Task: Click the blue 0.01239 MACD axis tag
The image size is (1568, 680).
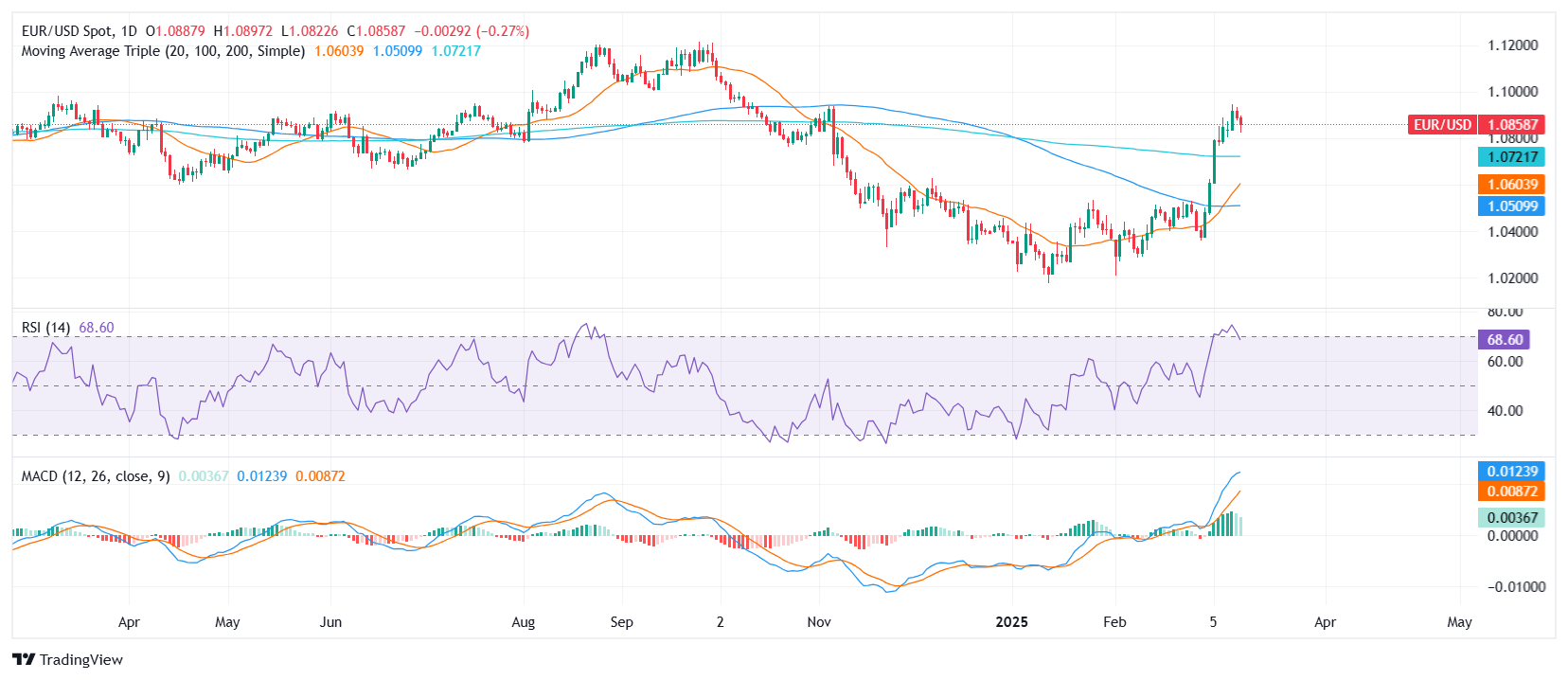Action: [x=1511, y=472]
